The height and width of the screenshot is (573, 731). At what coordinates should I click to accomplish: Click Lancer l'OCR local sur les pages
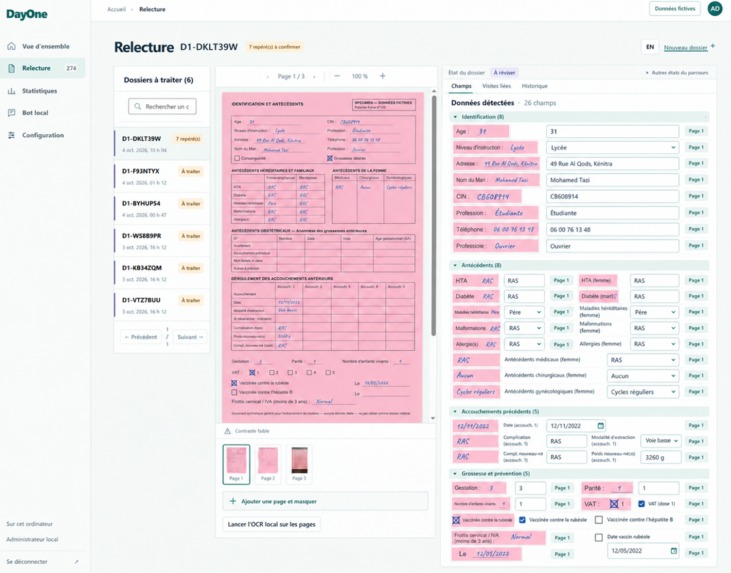pyautogui.click(x=271, y=524)
